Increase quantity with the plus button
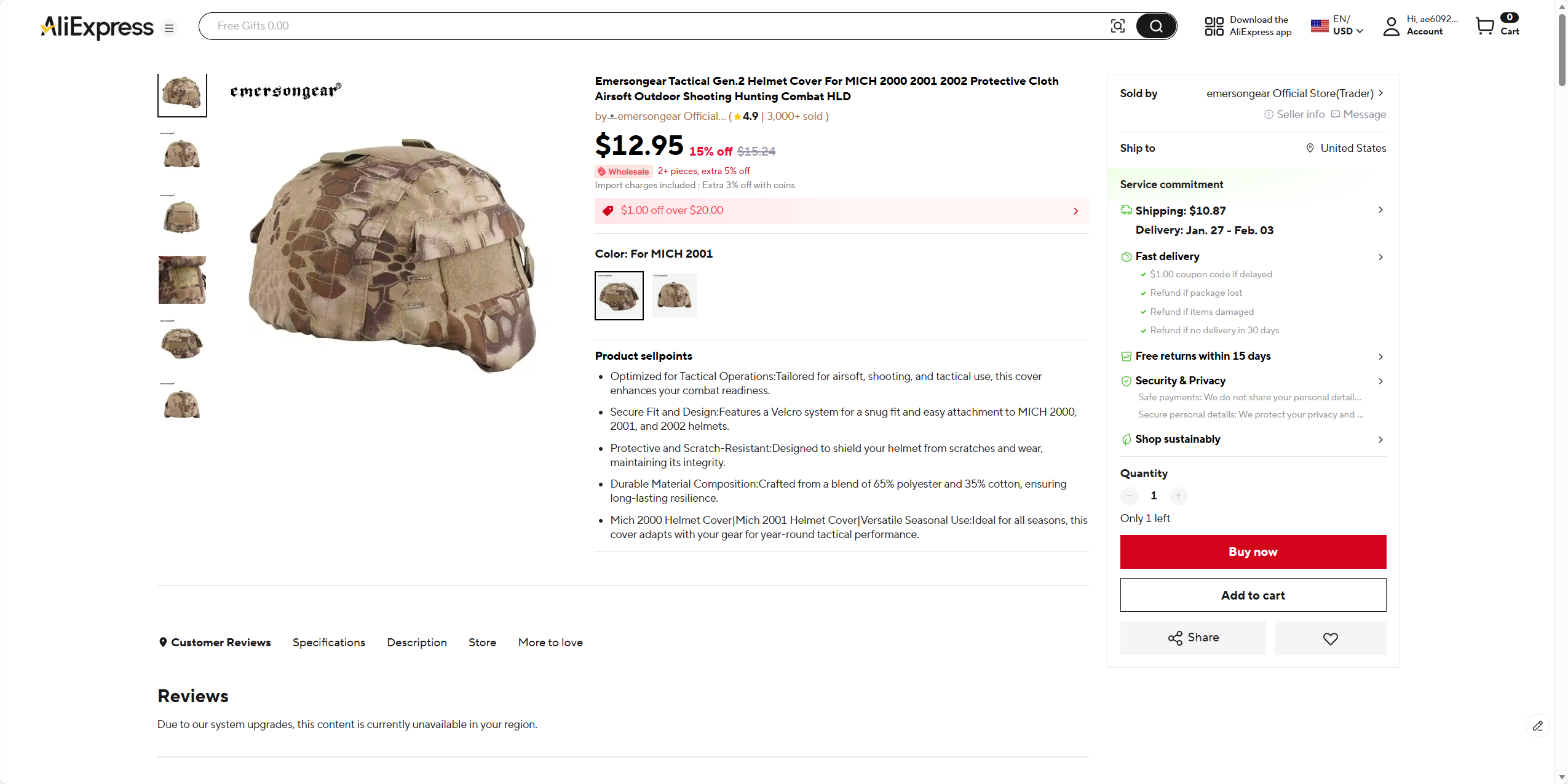Viewport: 1568px width, 784px height. tap(1178, 496)
